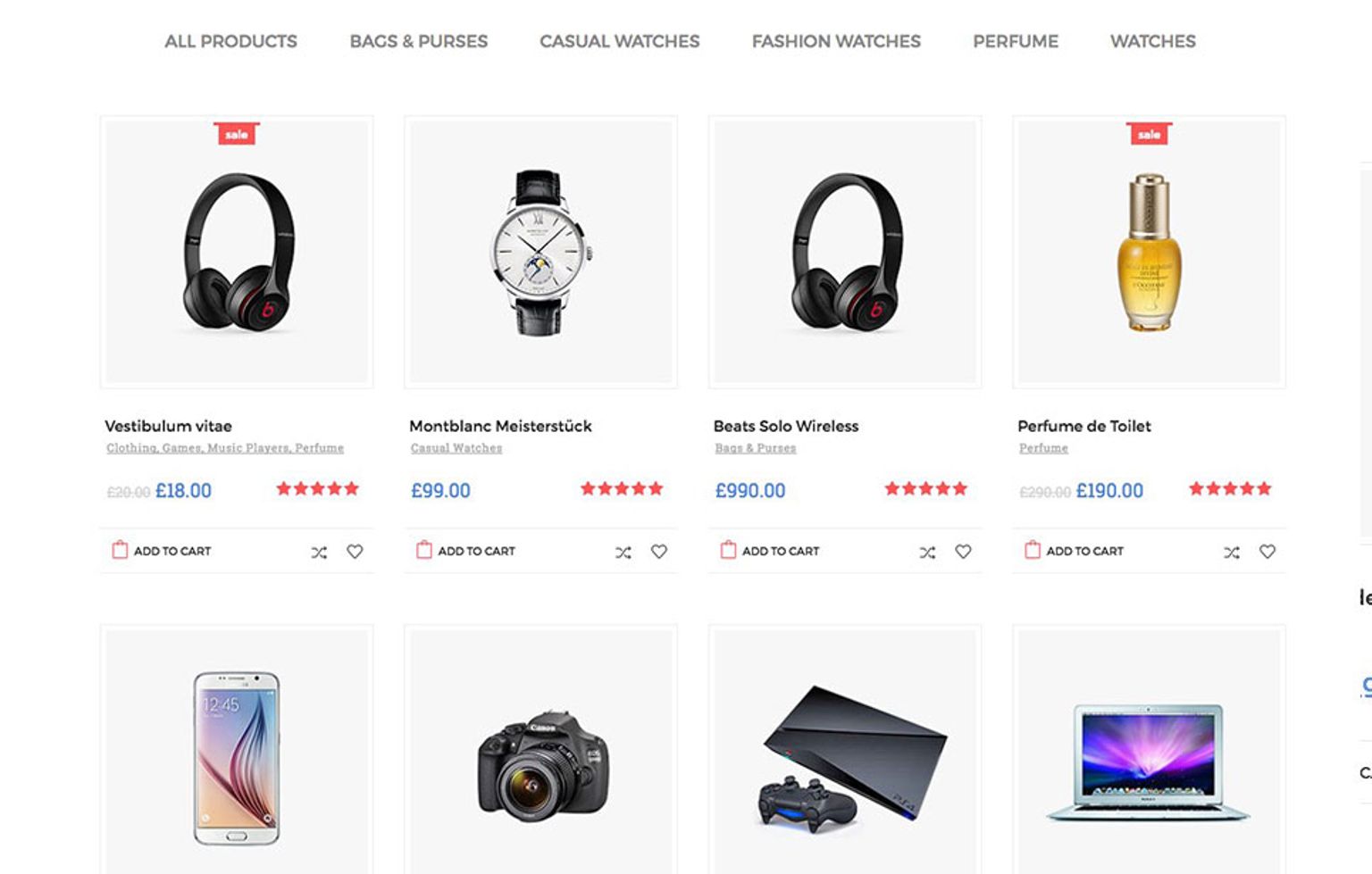Add Montblanc Meisterstück to wishlist via heart icon
This screenshot has width=1372, height=874.
(x=659, y=552)
